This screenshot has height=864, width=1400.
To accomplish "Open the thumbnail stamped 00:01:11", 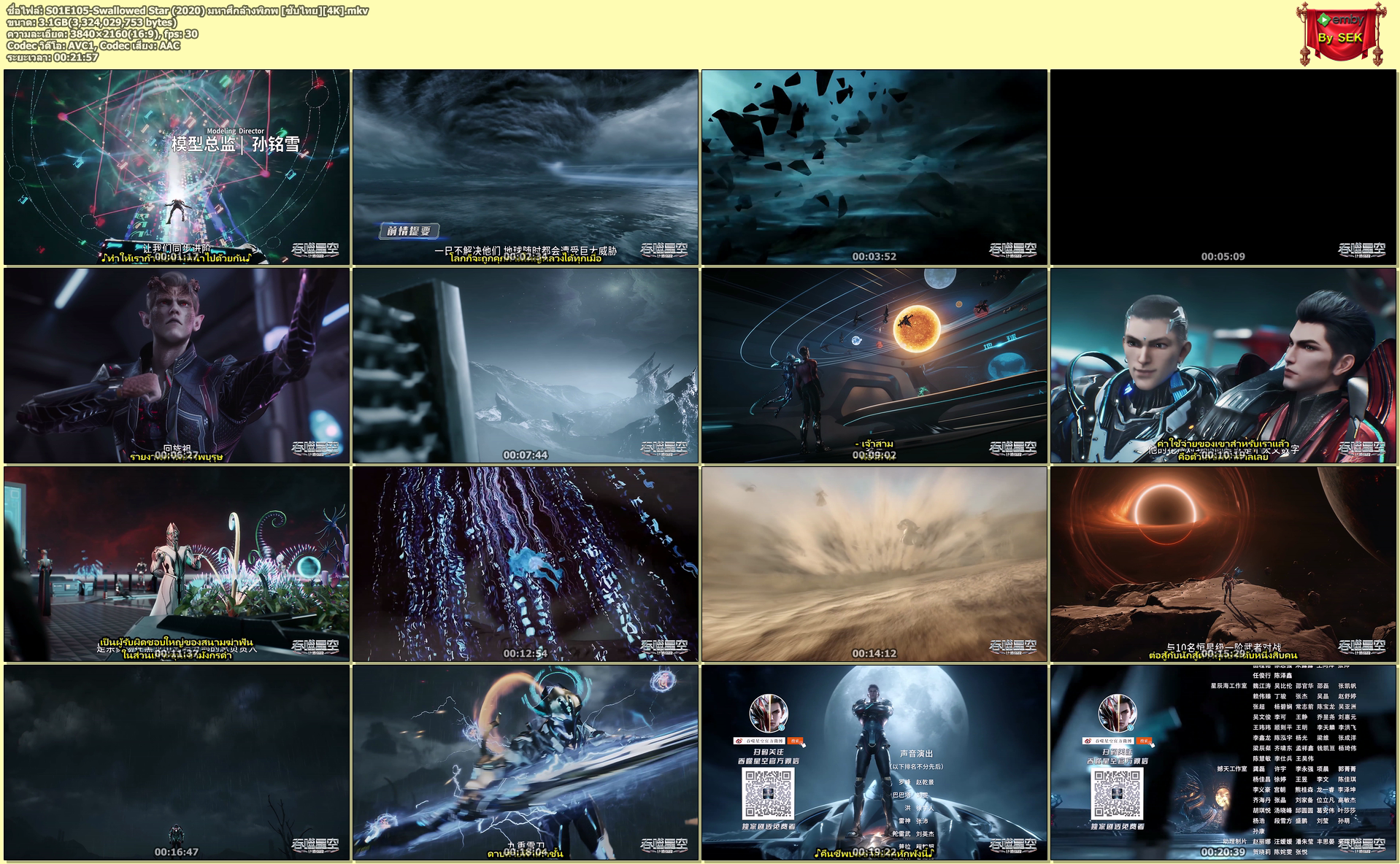I will 177,167.
